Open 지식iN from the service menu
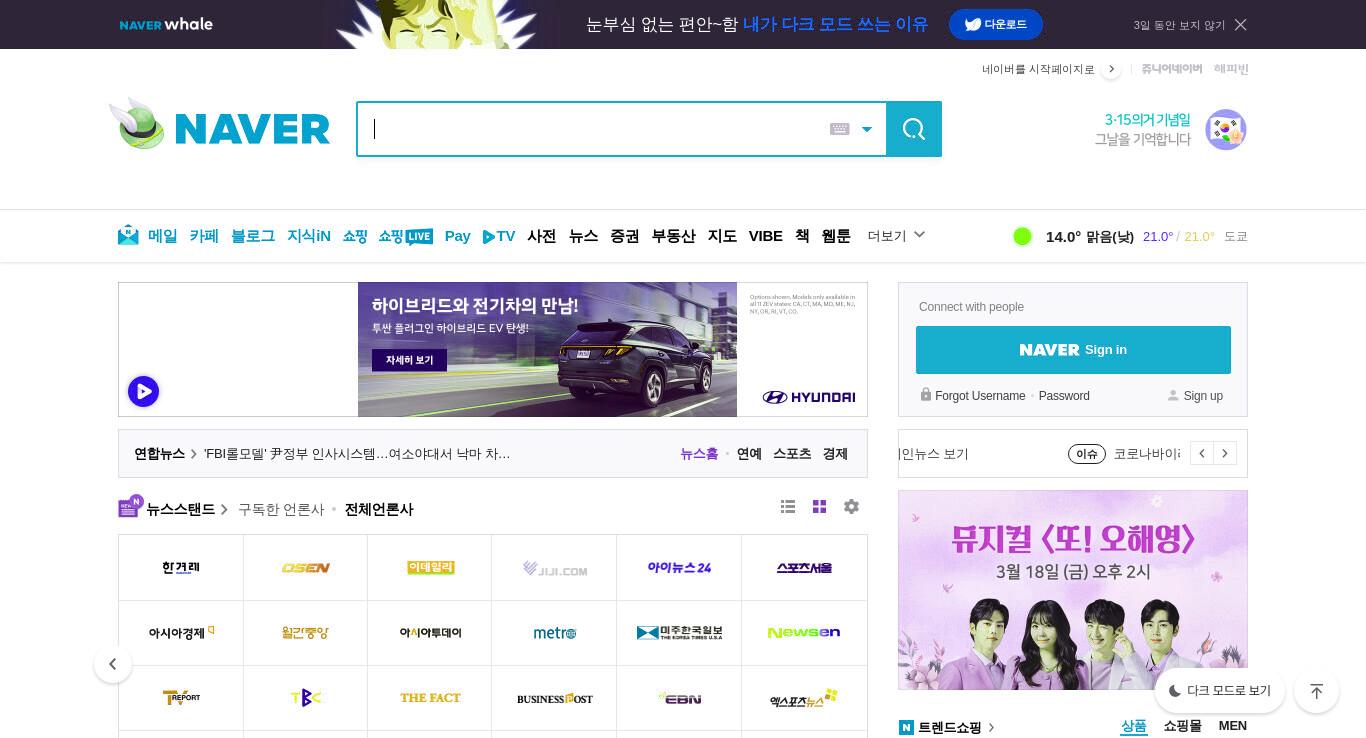1366x738 pixels. [x=309, y=236]
